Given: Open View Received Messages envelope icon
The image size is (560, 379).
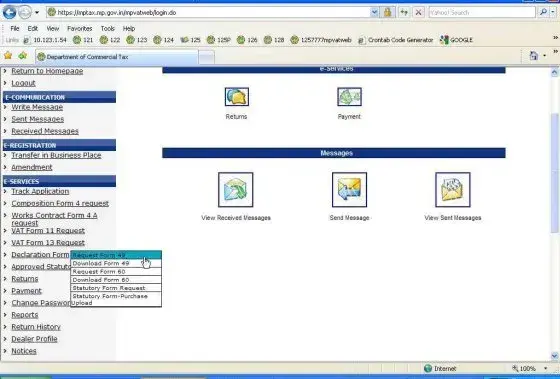Looking at the screenshot, I should [236, 190].
